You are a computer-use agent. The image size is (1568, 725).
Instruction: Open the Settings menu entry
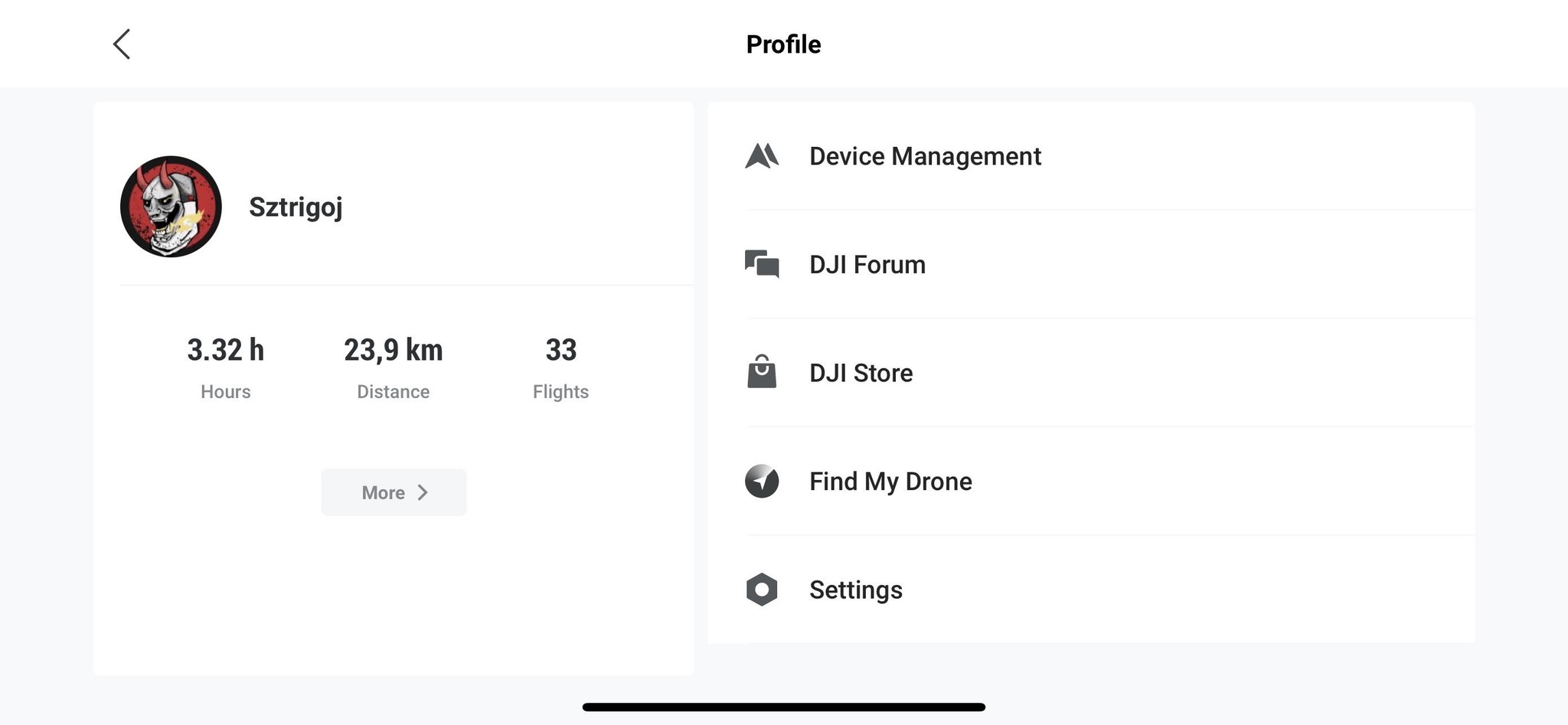[x=856, y=590]
